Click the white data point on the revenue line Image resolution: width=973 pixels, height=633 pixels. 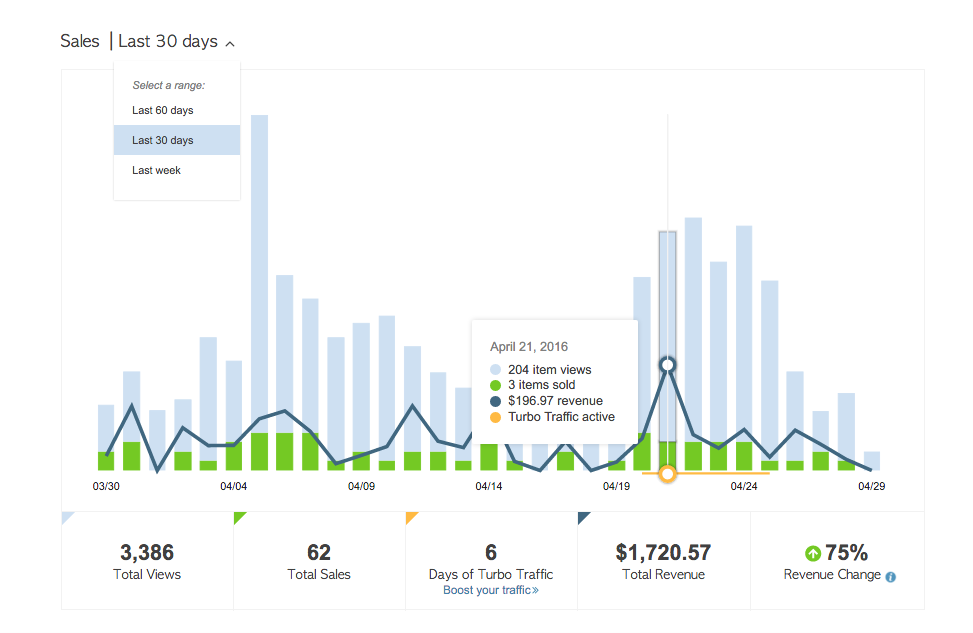pyautogui.click(x=668, y=365)
